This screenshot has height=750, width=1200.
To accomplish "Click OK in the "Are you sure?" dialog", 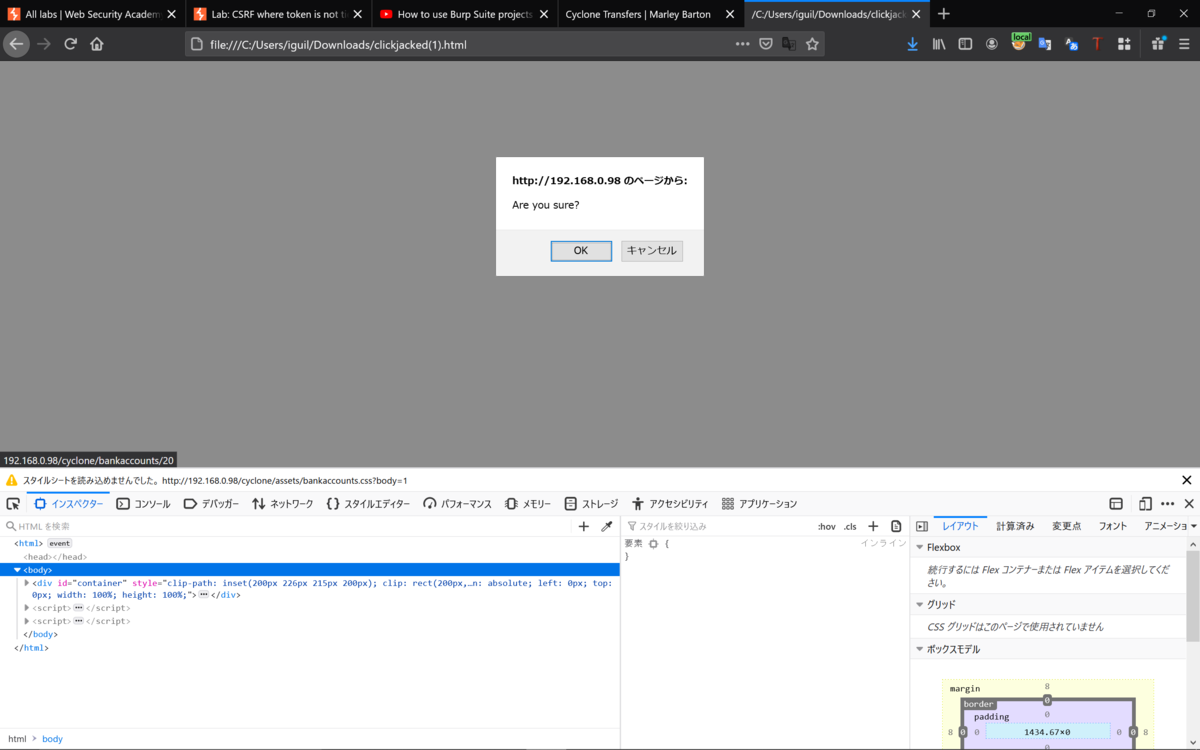I will click(581, 251).
